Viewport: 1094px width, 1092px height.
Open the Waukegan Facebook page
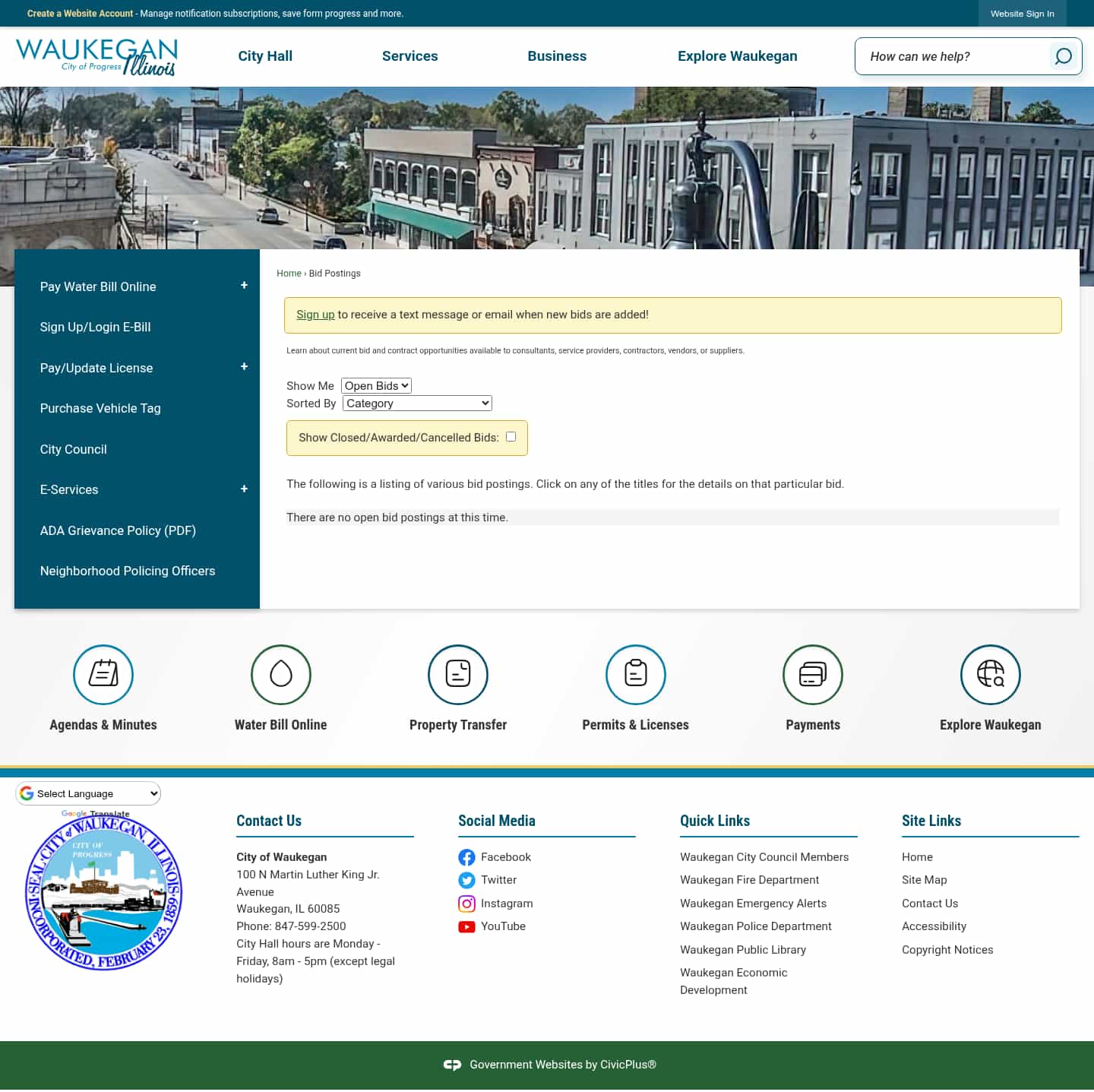[506, 856]
